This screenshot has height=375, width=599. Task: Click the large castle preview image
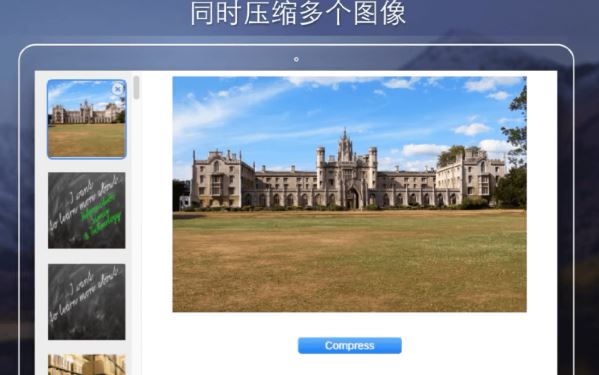tap(350, 194)
